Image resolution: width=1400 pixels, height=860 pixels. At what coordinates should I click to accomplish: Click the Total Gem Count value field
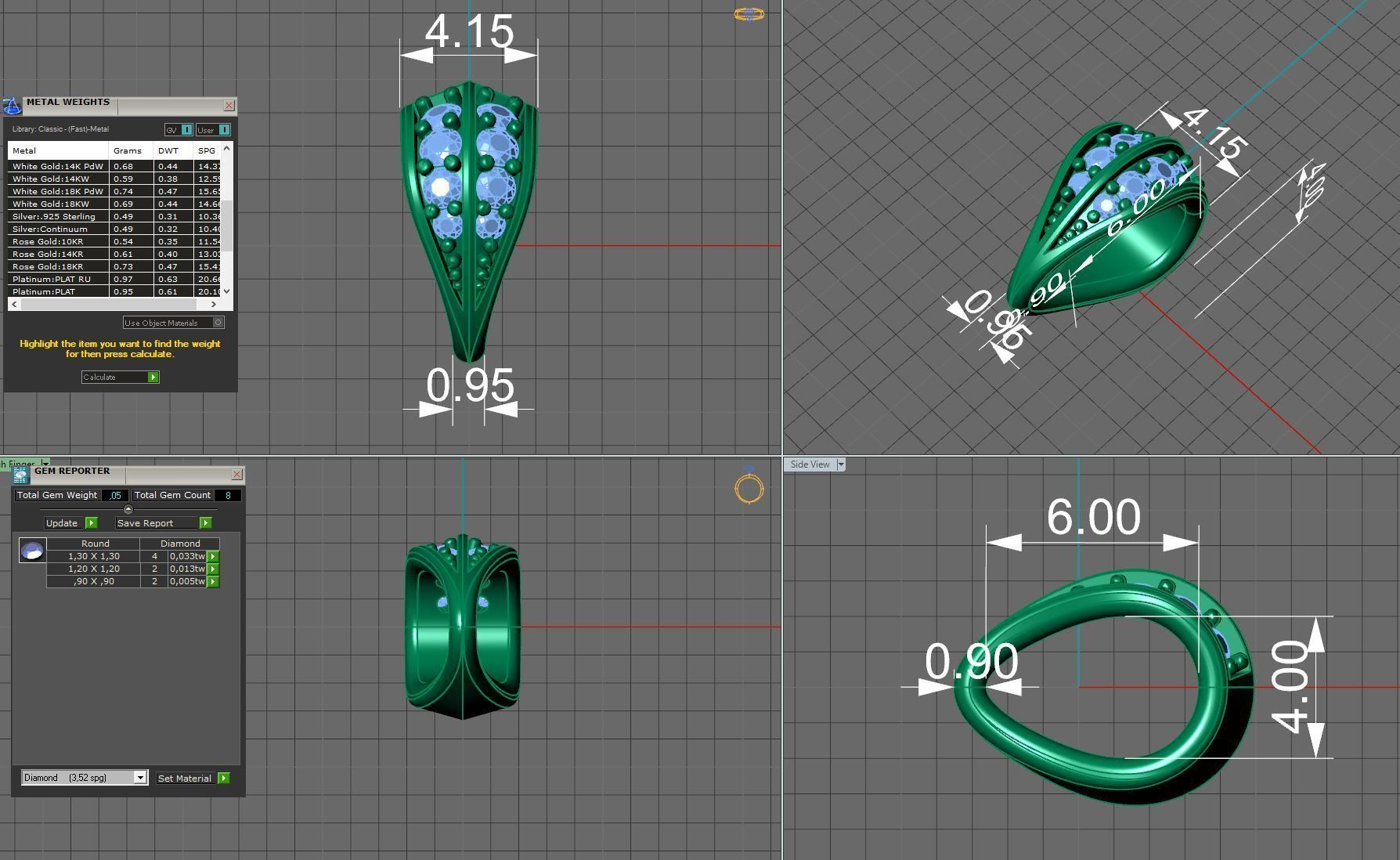point(228,495)
